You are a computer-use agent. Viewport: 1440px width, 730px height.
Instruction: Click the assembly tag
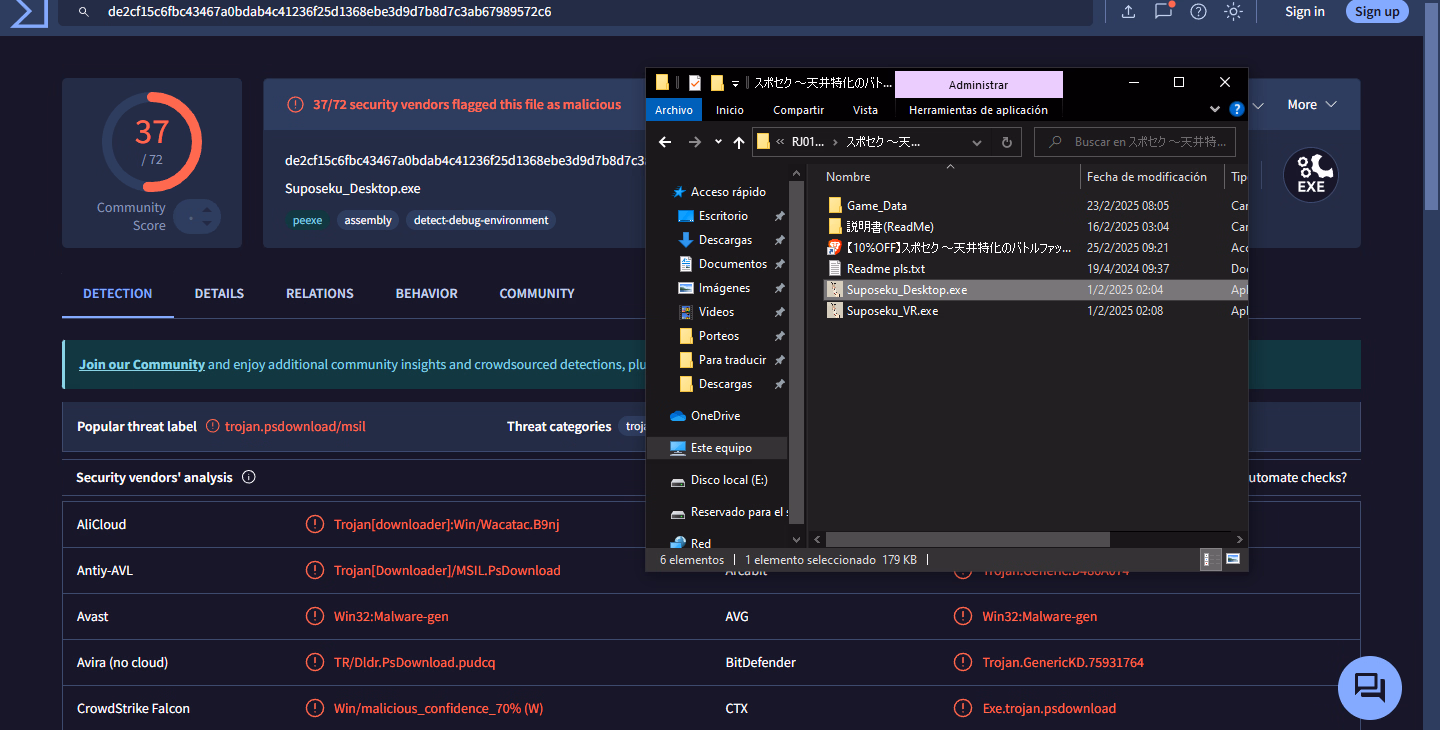tap(368, 220)
